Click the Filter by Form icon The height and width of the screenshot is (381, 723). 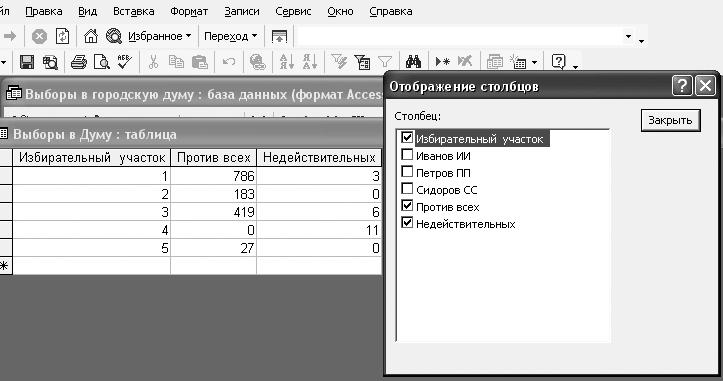pyautogui.click(x=362, y=62)
